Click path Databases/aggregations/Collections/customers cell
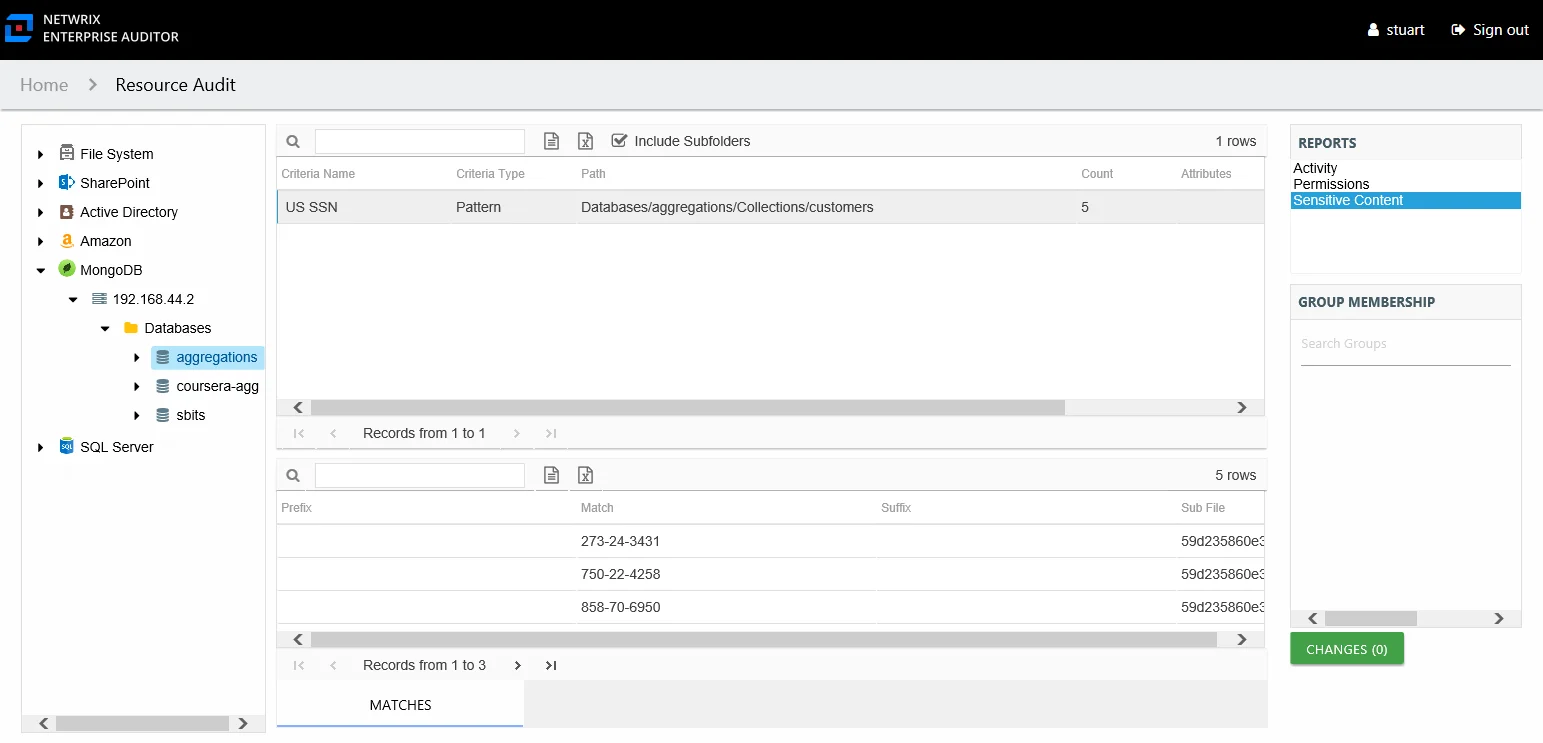1543x743 pixels. 727,207
